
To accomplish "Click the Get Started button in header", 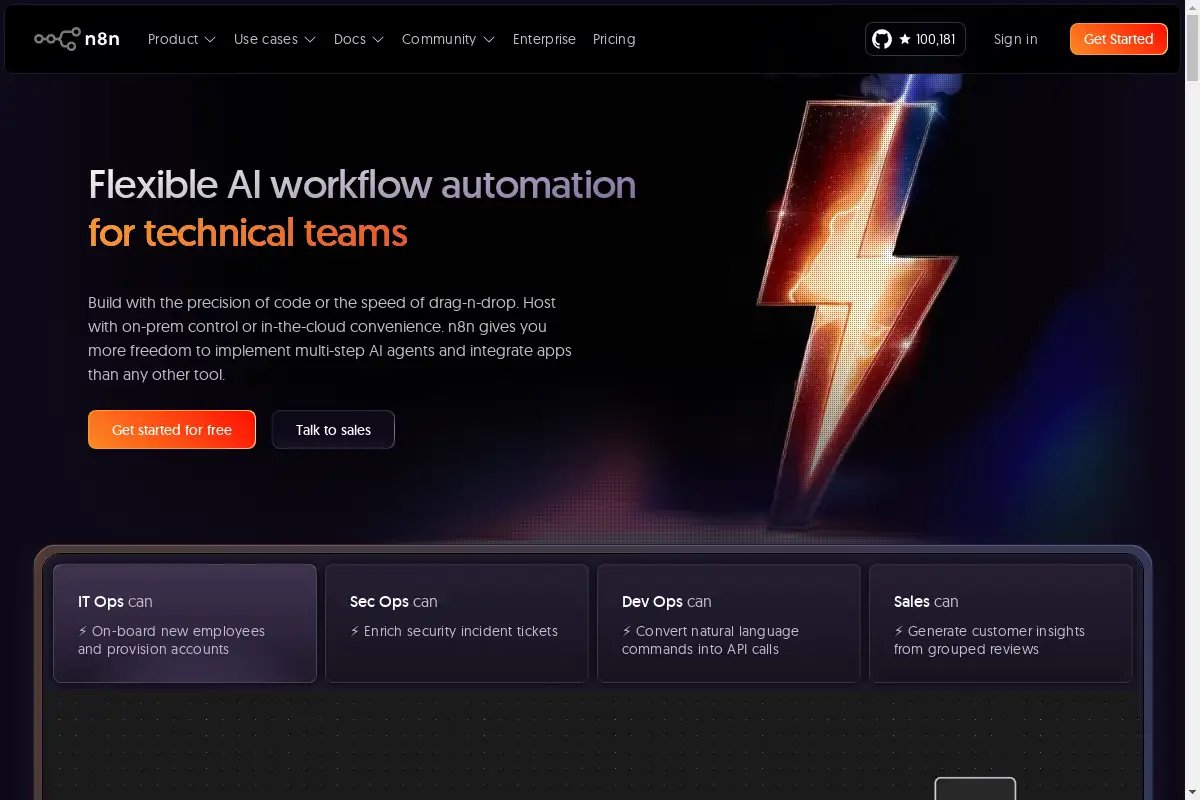I will (1119, 39).
